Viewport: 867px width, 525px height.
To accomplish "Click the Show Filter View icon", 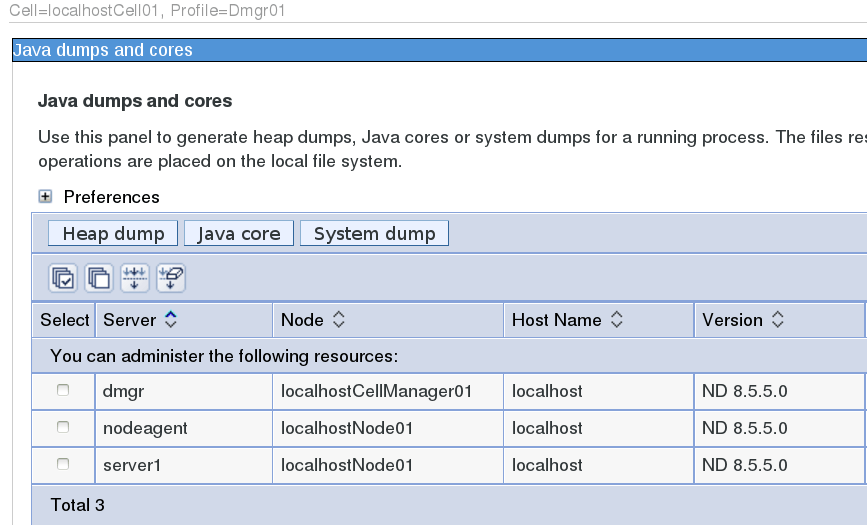I will pos(134,278).
